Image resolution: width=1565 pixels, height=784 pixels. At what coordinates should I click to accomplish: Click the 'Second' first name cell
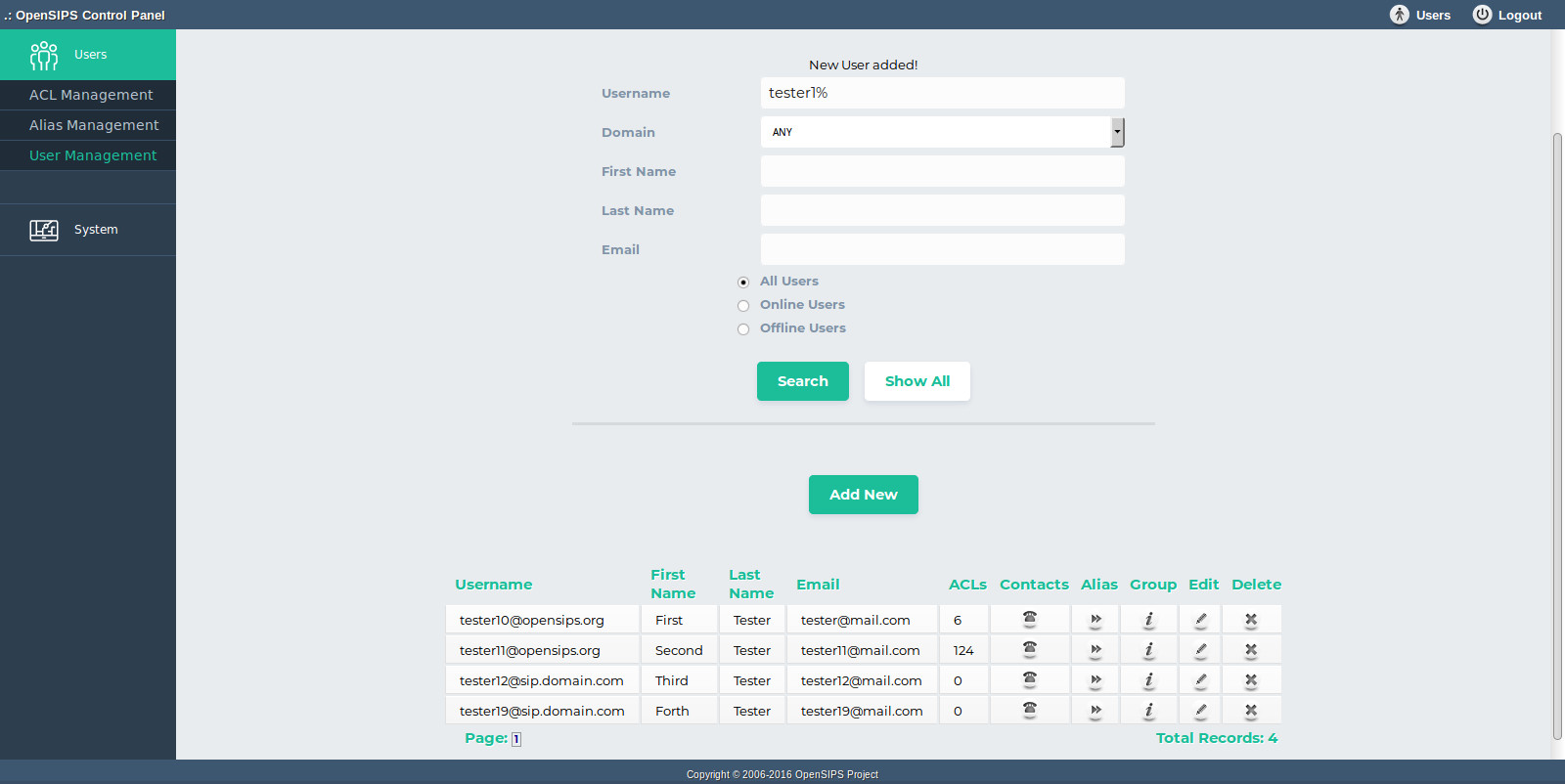[x=680, y=650]
